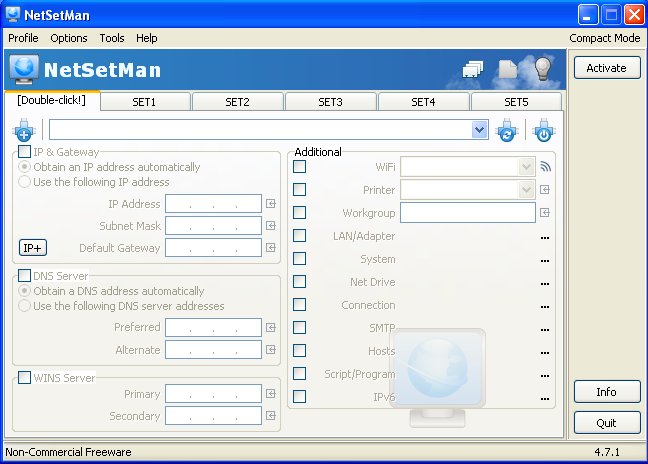Click the add network adapter plus icon
Image resolution: width=648 pixels, height=464 pixels.
(24, 130)
